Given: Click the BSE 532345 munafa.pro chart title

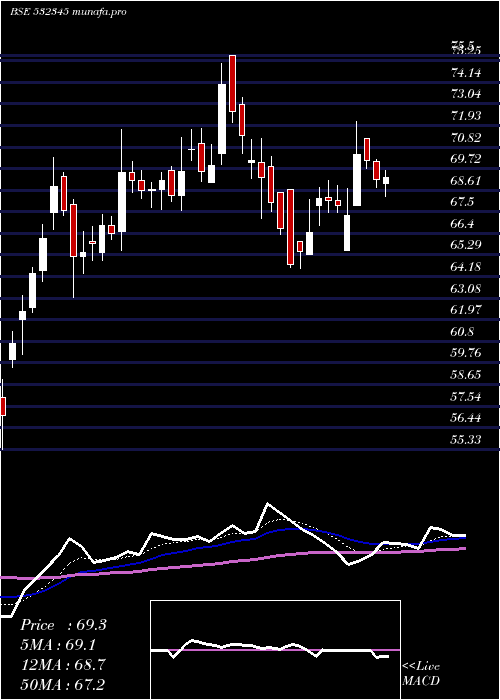Looking at the screenshot, I should point(68,12).
